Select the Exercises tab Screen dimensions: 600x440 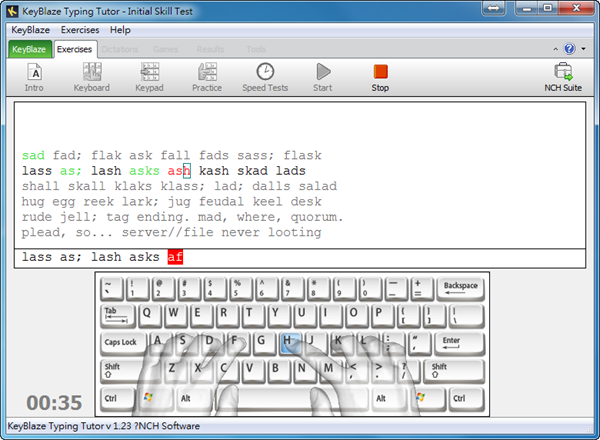(75, 49)
